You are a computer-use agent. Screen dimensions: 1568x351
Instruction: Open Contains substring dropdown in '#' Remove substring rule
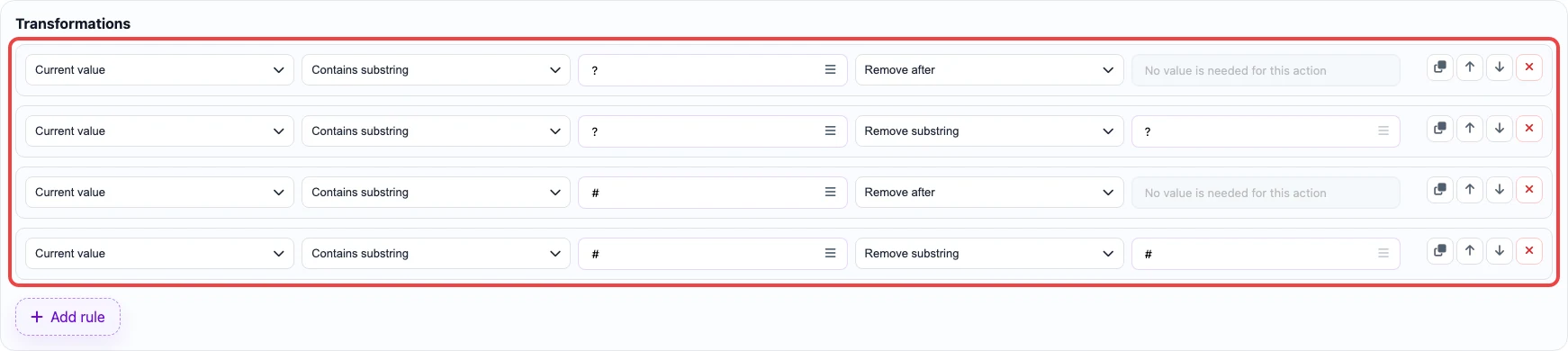click(x=436, y=254)
